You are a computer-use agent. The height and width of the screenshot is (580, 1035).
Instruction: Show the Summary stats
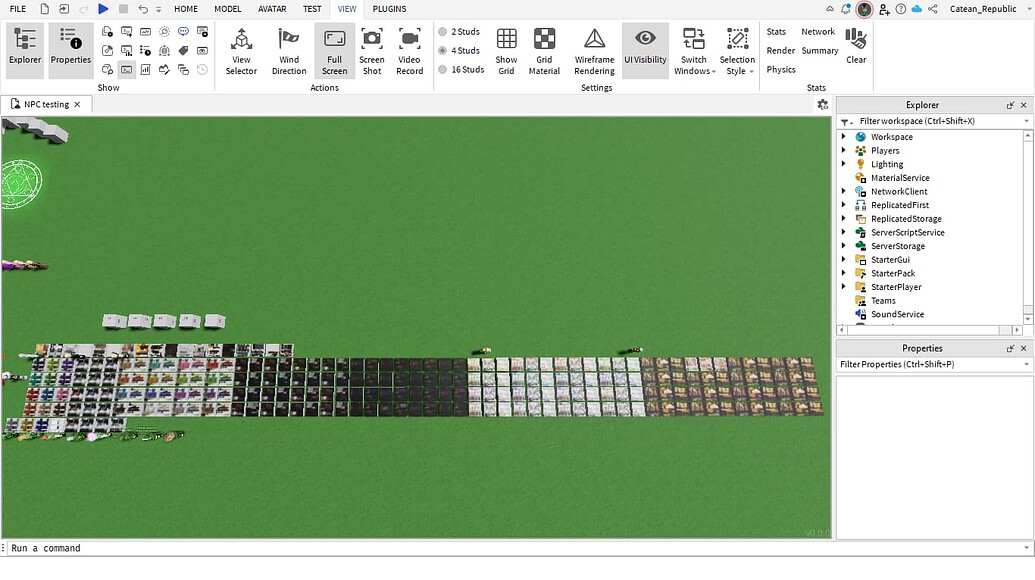[820, 51]
